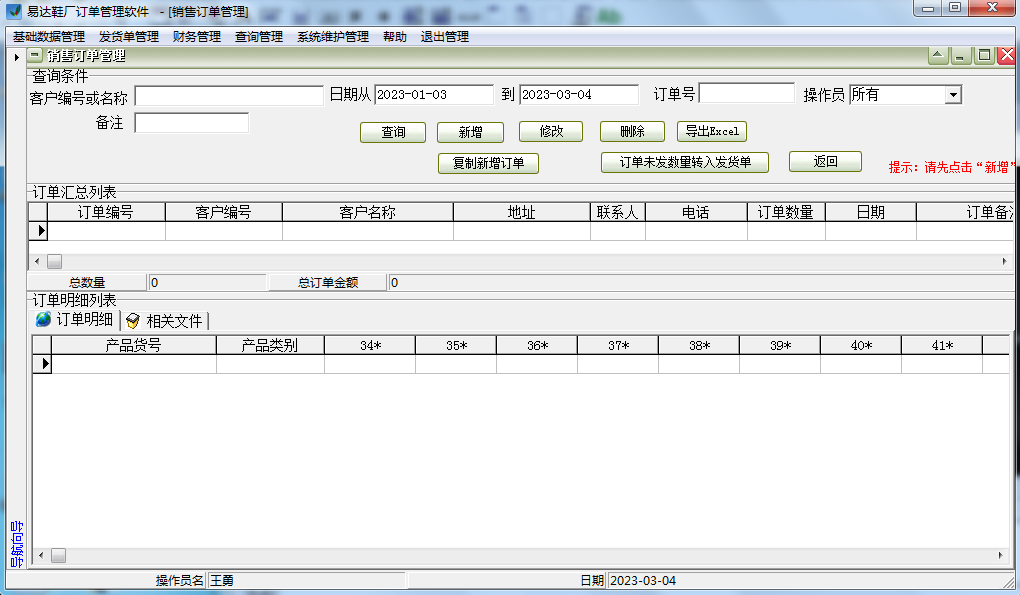Expand the left navigation arrow
Image resolution: width=1020 pixels, height=595 pixels.
pyautogui.click(x=16, y=57)
